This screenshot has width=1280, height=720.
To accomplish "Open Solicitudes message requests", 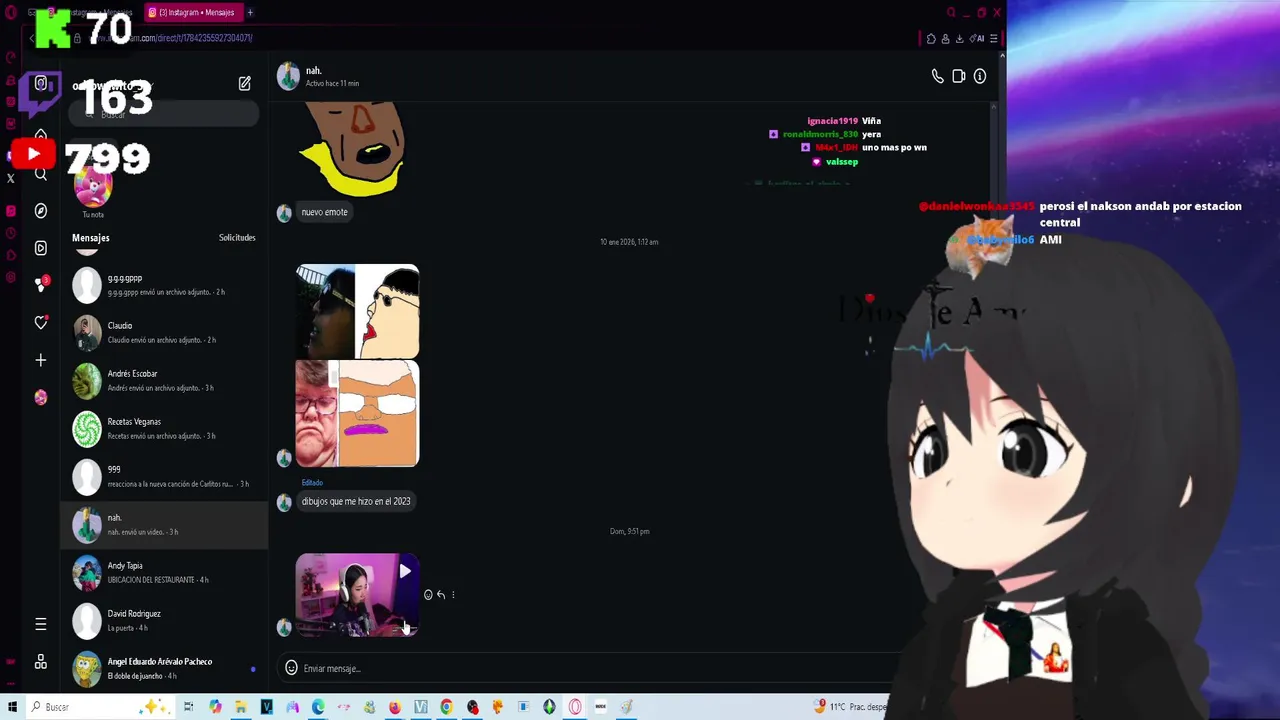I will pyautogui.click(x=237, y=238).
